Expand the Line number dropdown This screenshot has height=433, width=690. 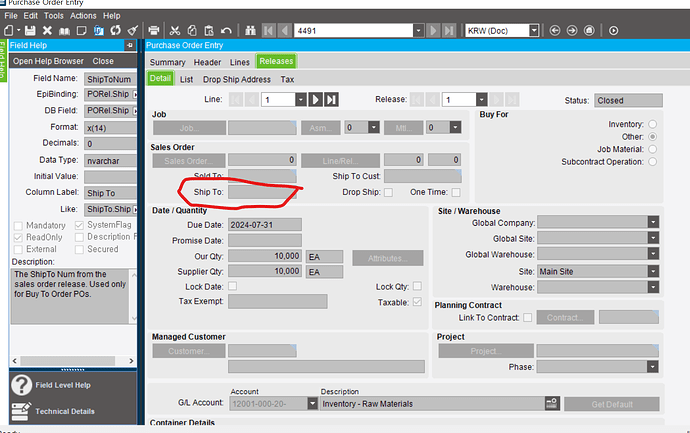point(301,100)
